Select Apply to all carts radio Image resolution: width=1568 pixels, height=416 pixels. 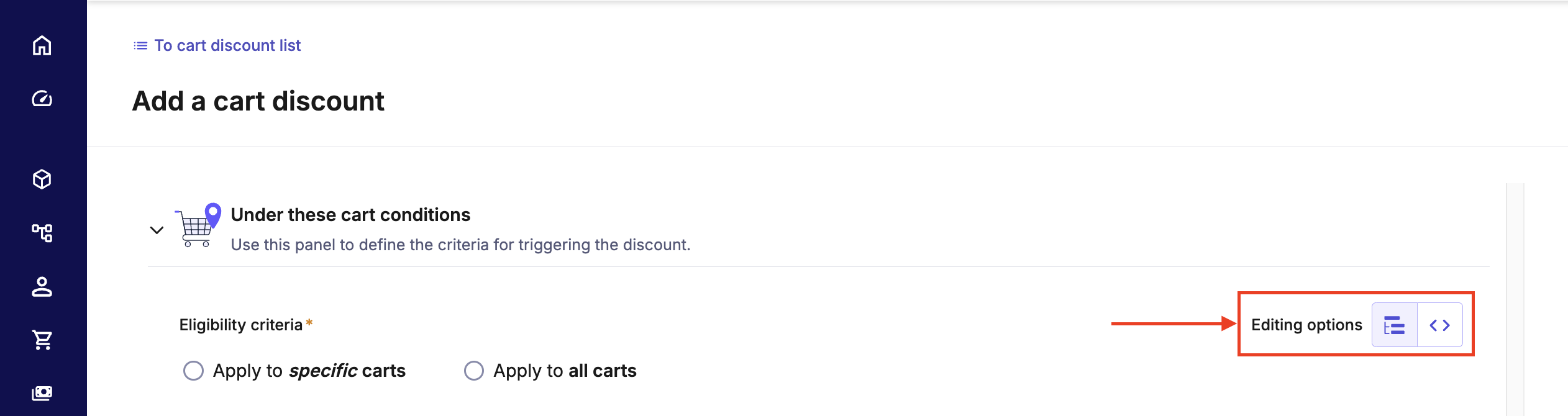[474, 371]
